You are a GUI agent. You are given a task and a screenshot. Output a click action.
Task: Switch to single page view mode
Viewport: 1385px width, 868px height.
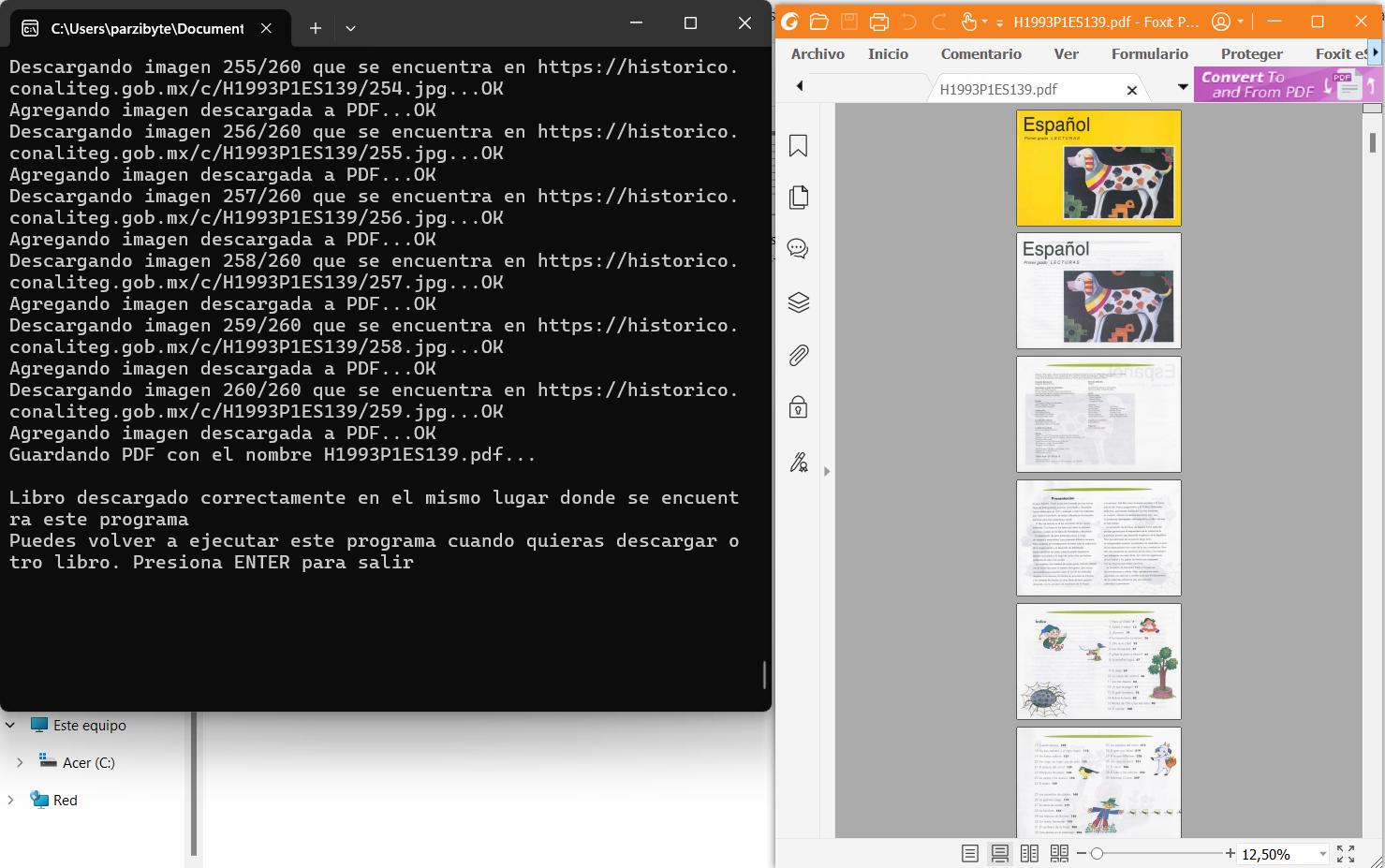click(970, 853)
